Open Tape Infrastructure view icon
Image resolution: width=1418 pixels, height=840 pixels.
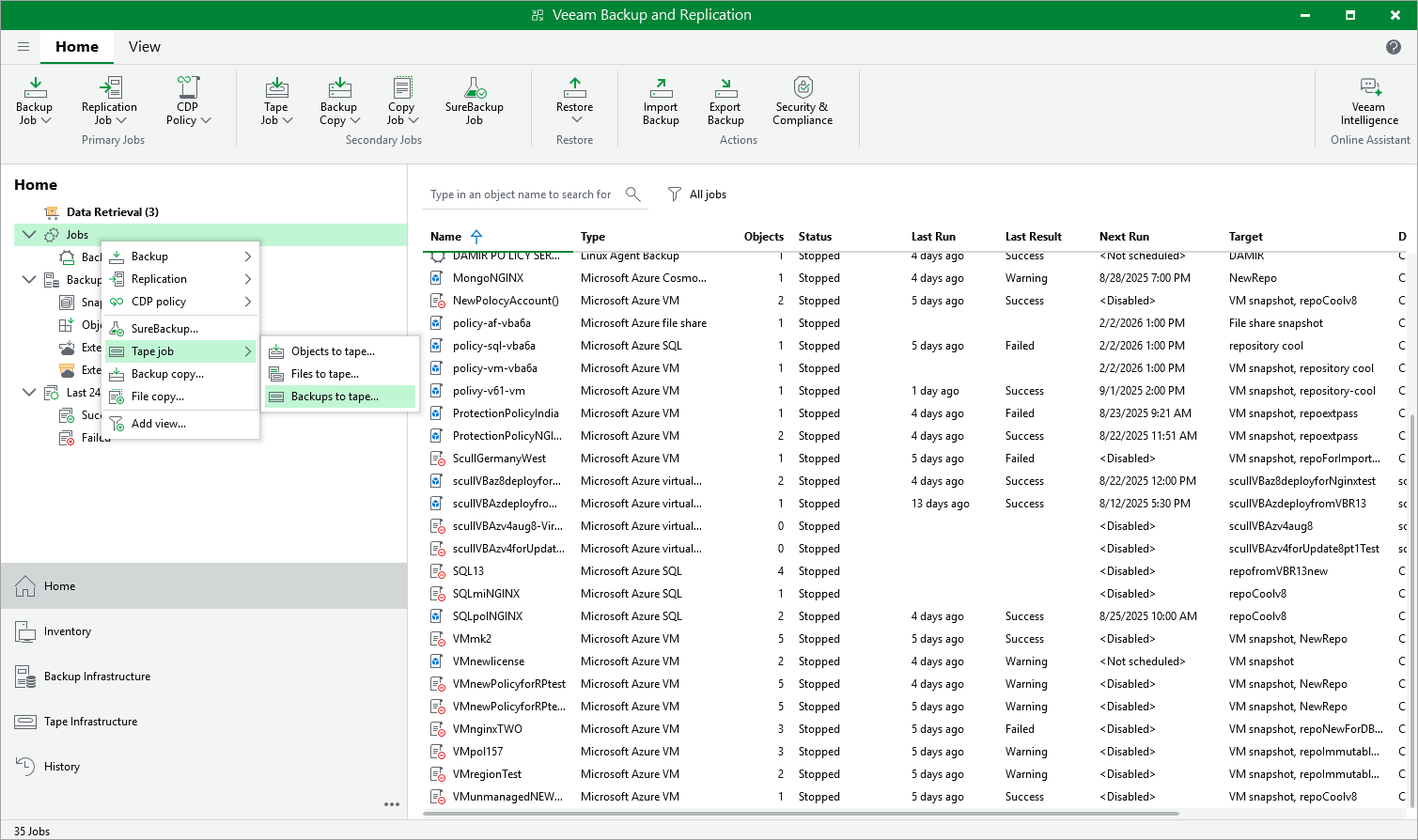(x=25, y=722)
